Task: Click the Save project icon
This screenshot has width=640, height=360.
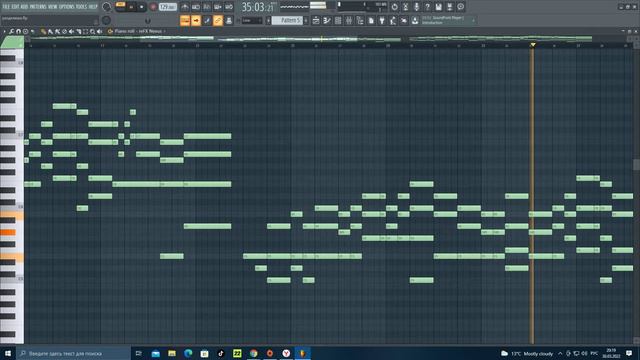Action: (438, 7)
